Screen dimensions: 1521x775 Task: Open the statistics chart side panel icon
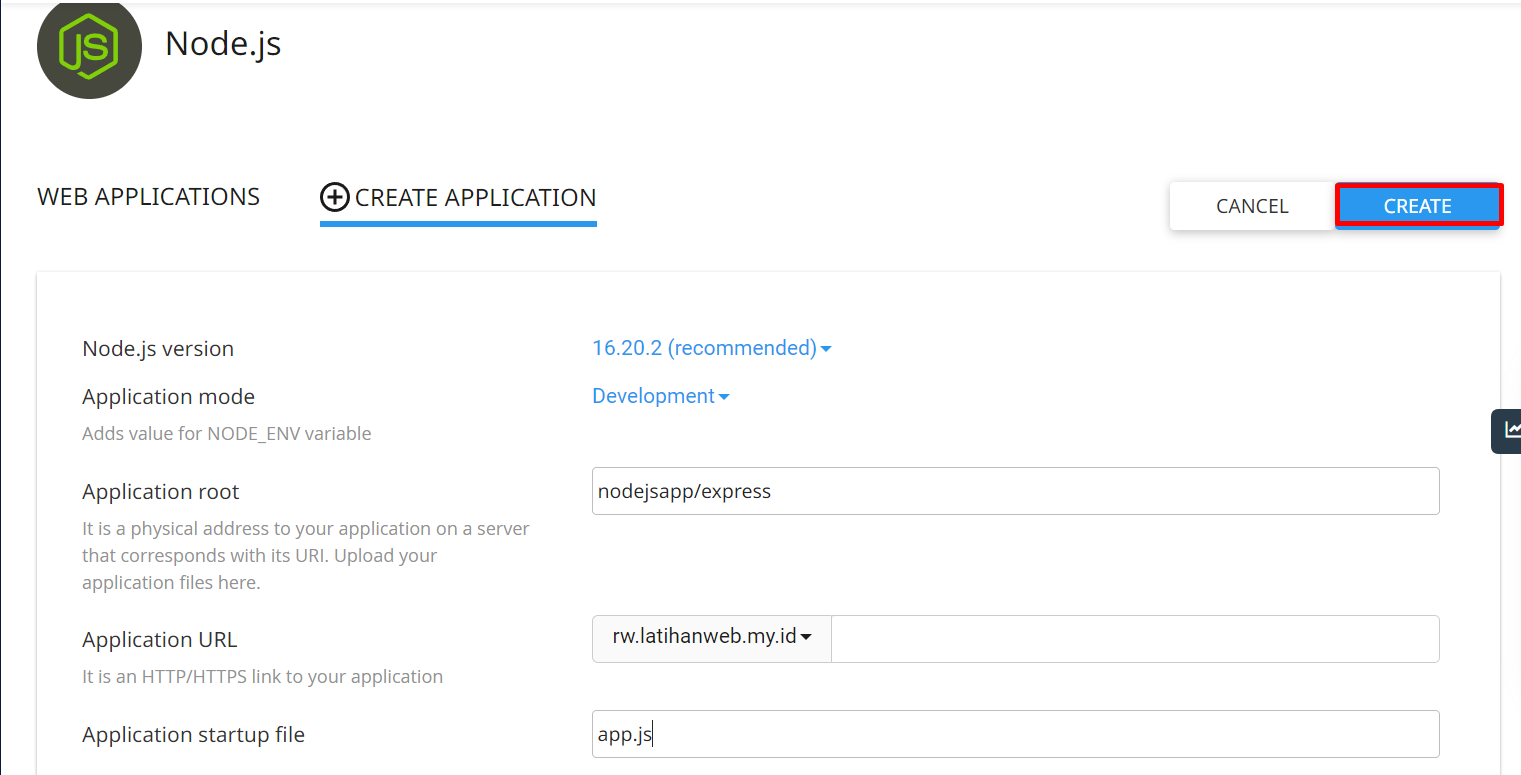1509,430
